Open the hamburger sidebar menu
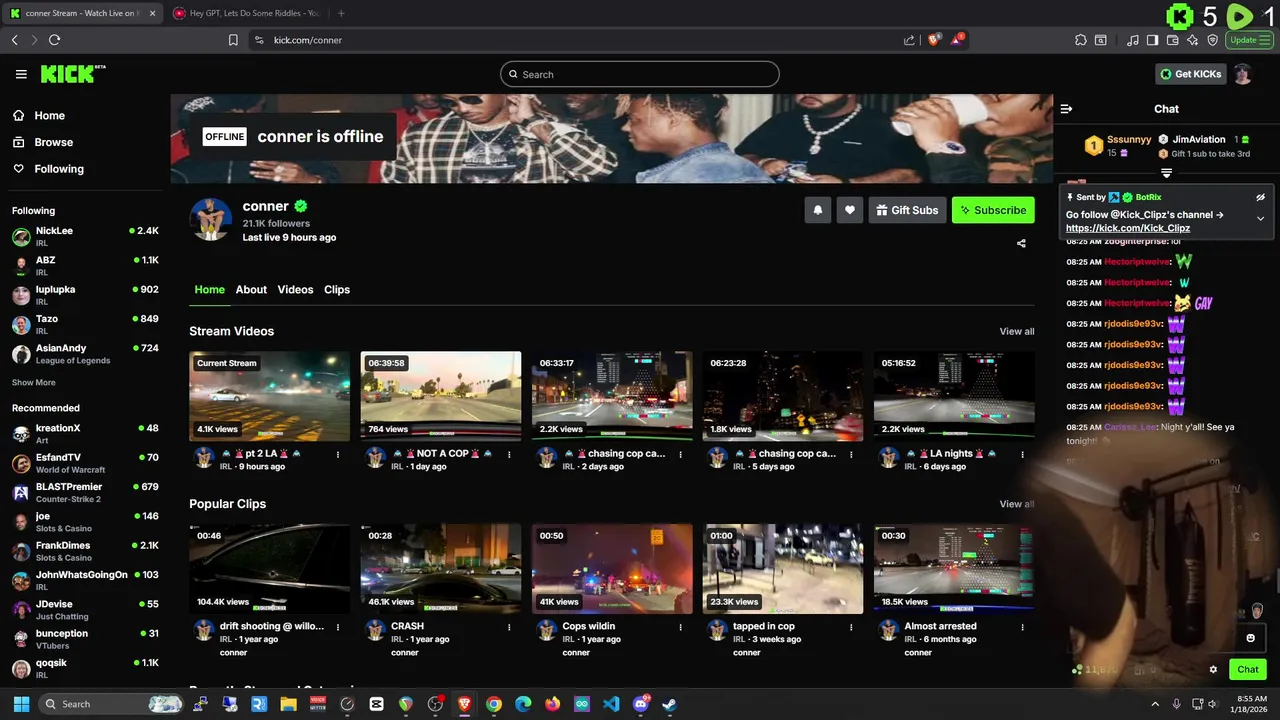The width and height of the screenshot is (1280, 720). click(21, 74)
